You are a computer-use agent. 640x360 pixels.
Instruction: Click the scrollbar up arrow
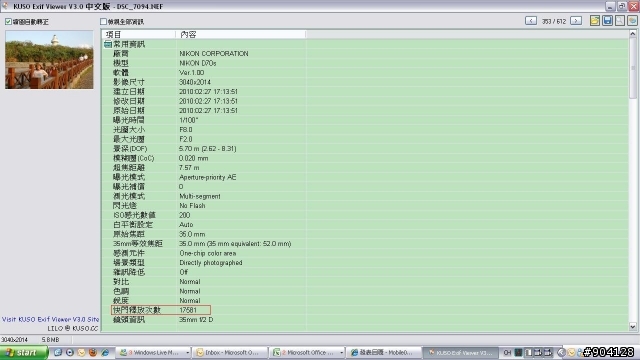[633, 34]
